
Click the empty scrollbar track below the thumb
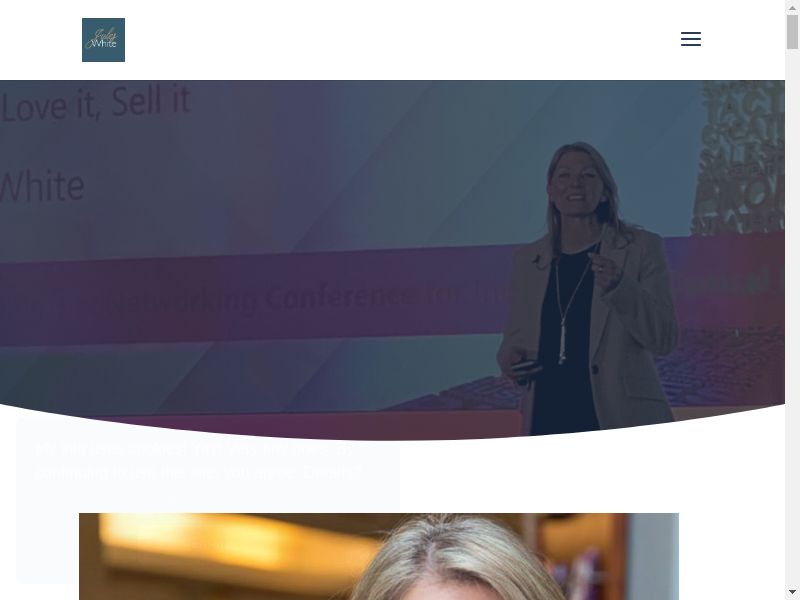click(x=792, y=316)
